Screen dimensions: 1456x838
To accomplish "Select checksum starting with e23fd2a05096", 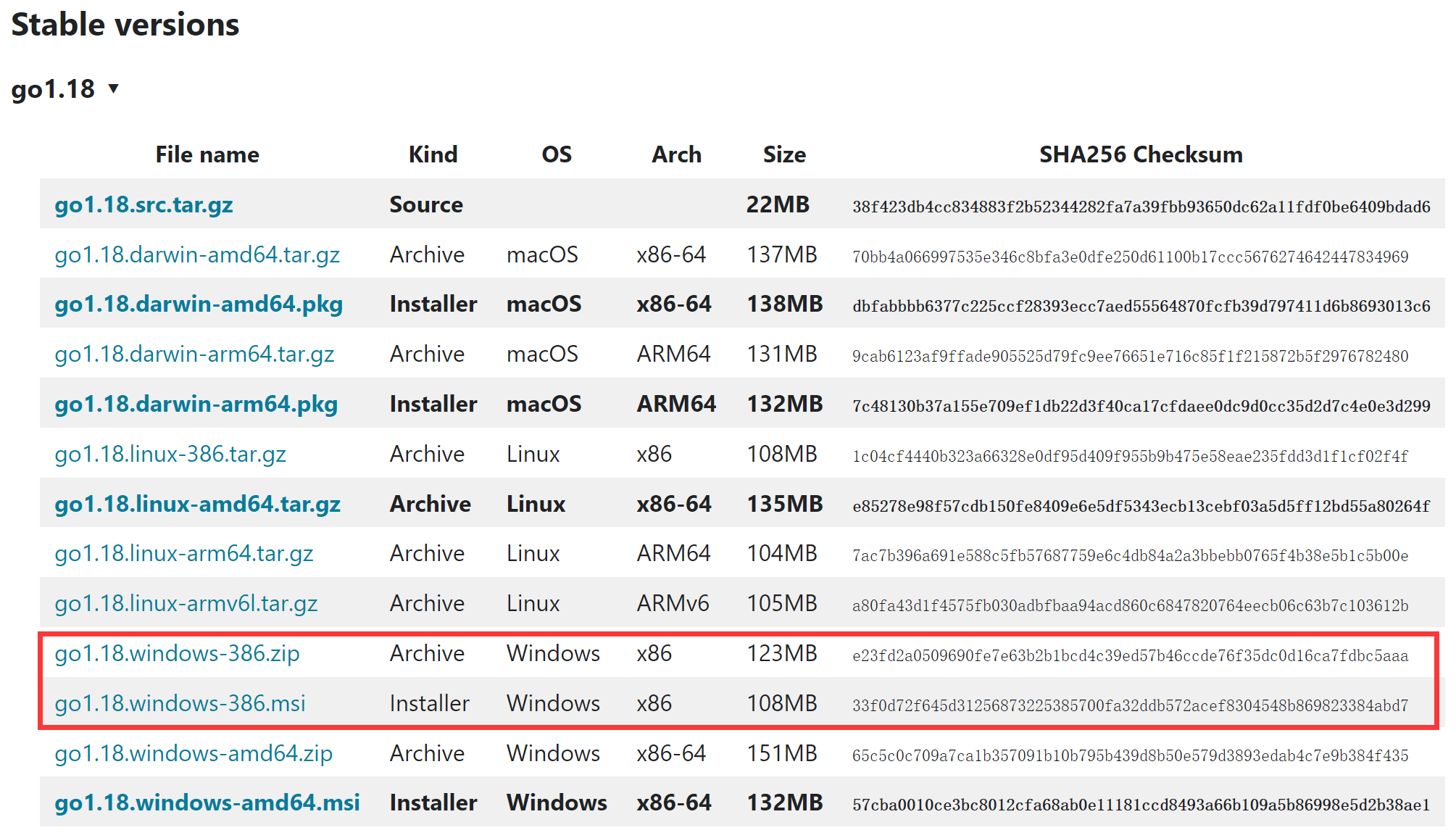I will pyautogui.click(x=1131, y=655).
